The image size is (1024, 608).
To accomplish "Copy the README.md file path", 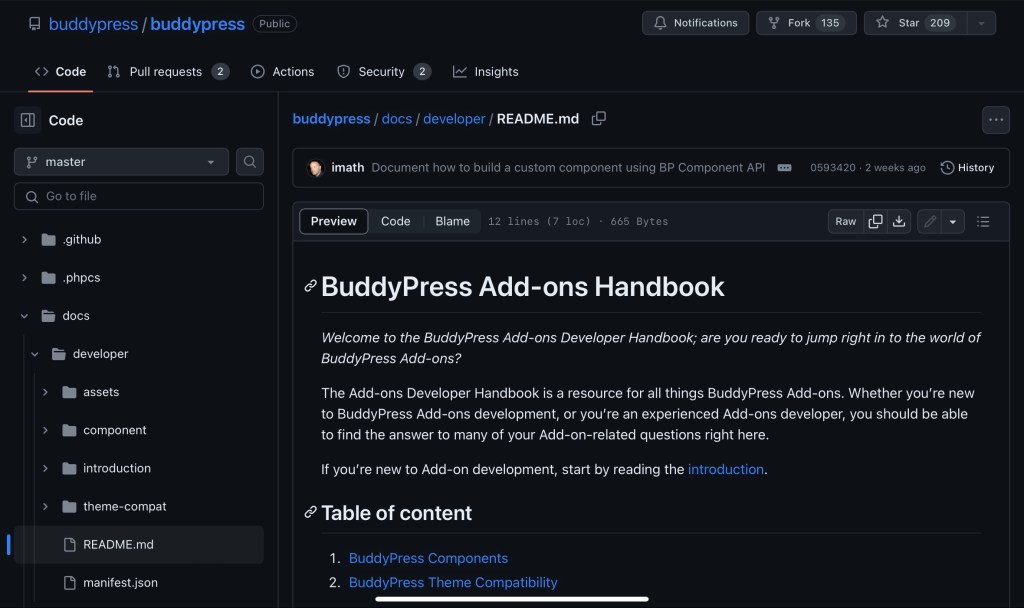I will tap(598, 118).
